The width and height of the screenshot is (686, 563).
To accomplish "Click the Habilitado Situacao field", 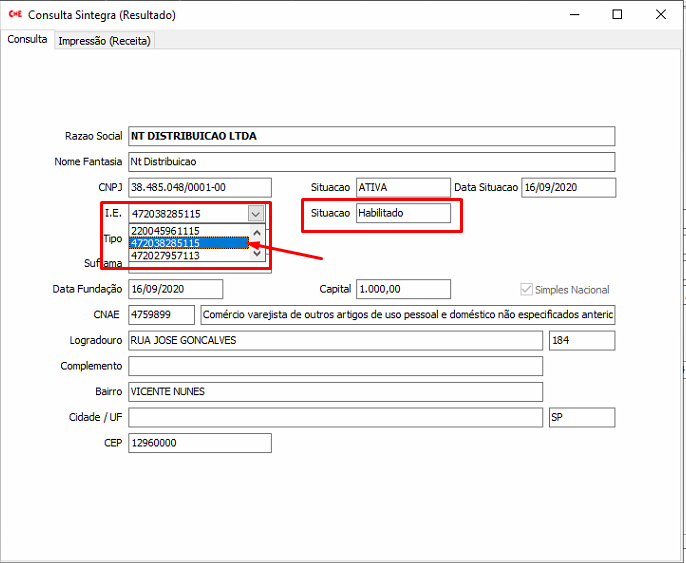I will pyautogui.click(x=402, y=213).
